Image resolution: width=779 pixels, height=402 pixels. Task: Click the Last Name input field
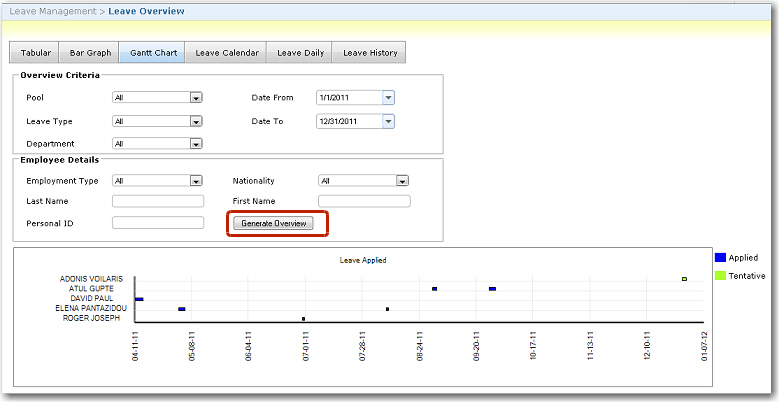click(158, 201)
